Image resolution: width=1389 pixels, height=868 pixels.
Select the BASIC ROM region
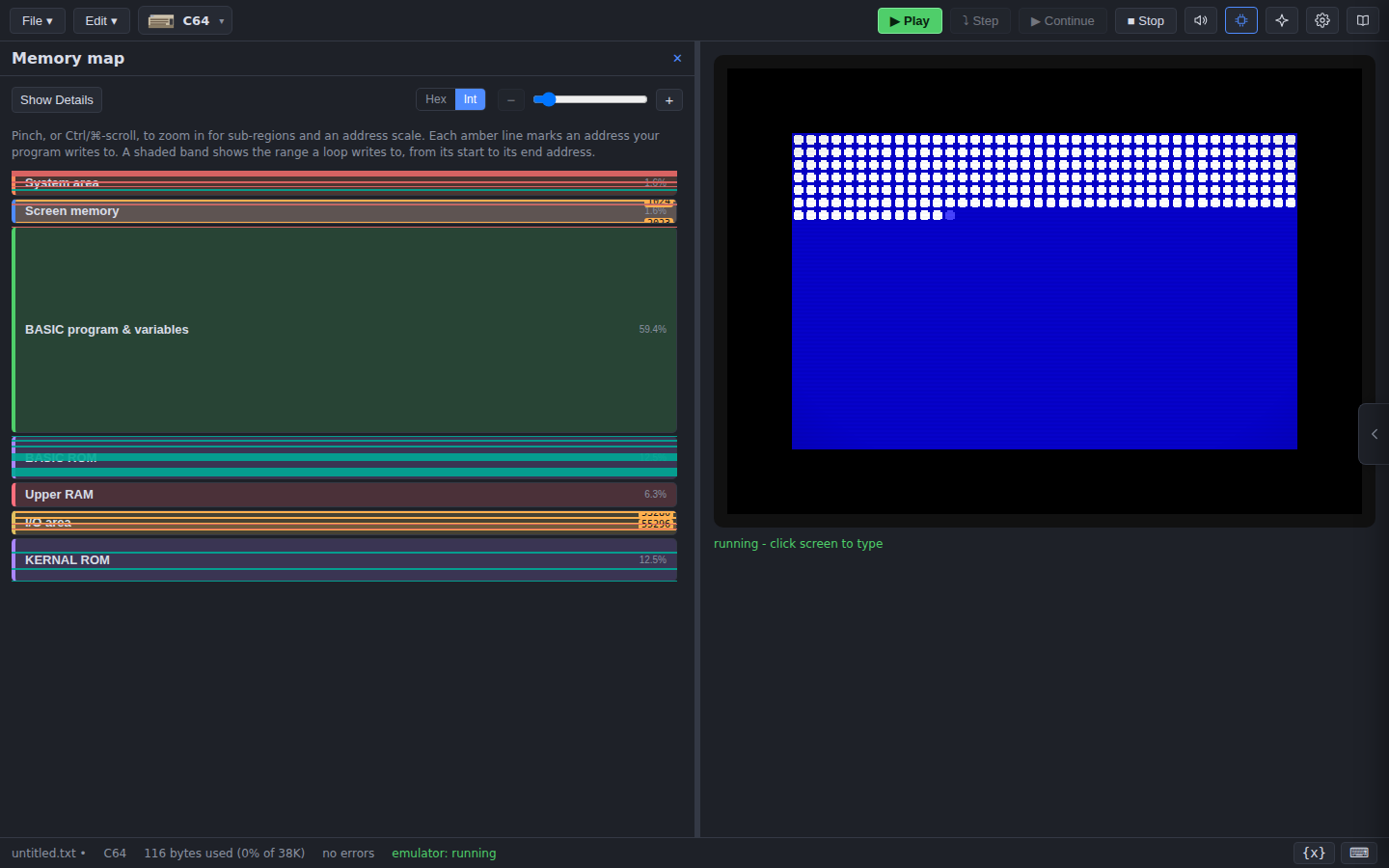coord(344,457)
